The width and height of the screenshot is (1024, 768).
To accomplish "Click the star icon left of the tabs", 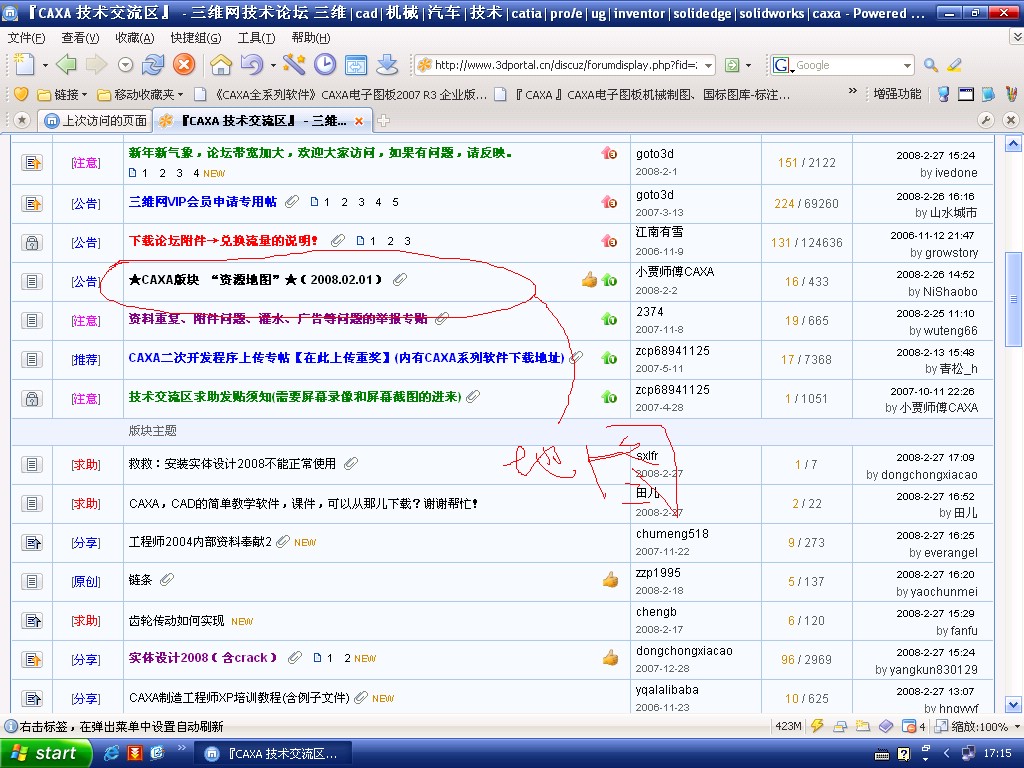I will point(22,120).
